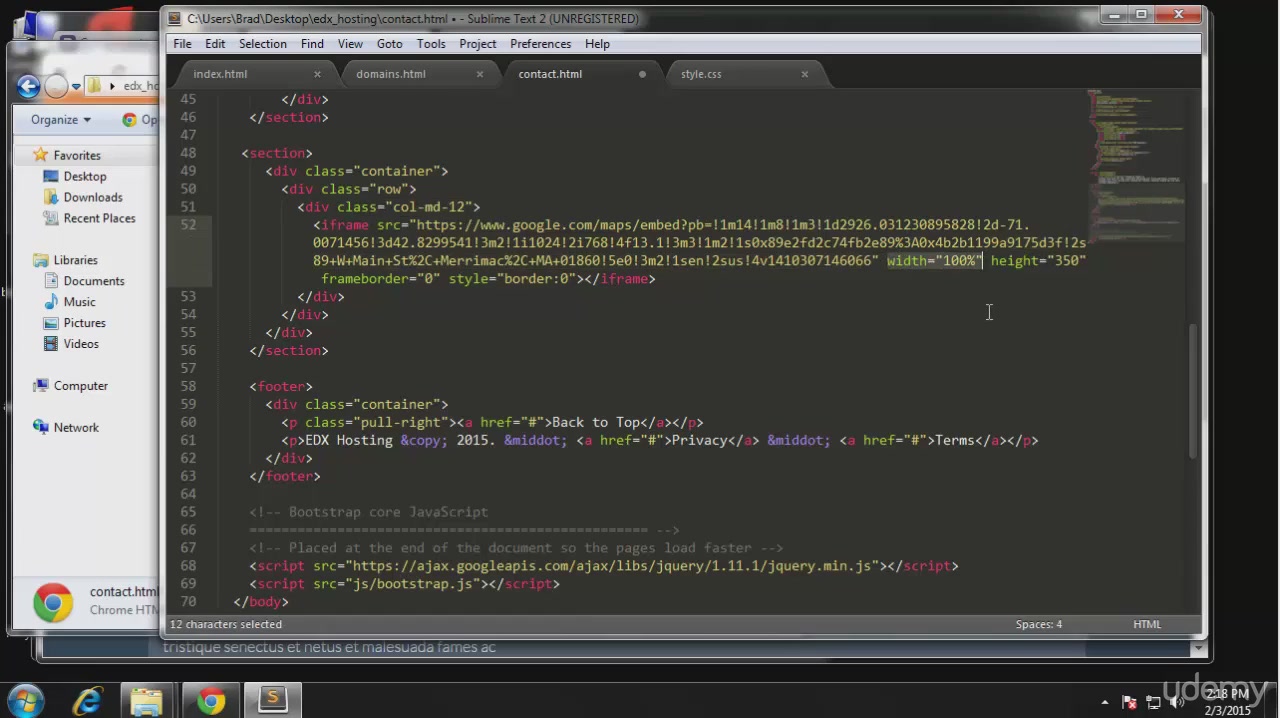This screenshot has width=1280, height=718.
Task: Click the Bootstrap core JavaScript comment
Action: (x=369, y=512)
